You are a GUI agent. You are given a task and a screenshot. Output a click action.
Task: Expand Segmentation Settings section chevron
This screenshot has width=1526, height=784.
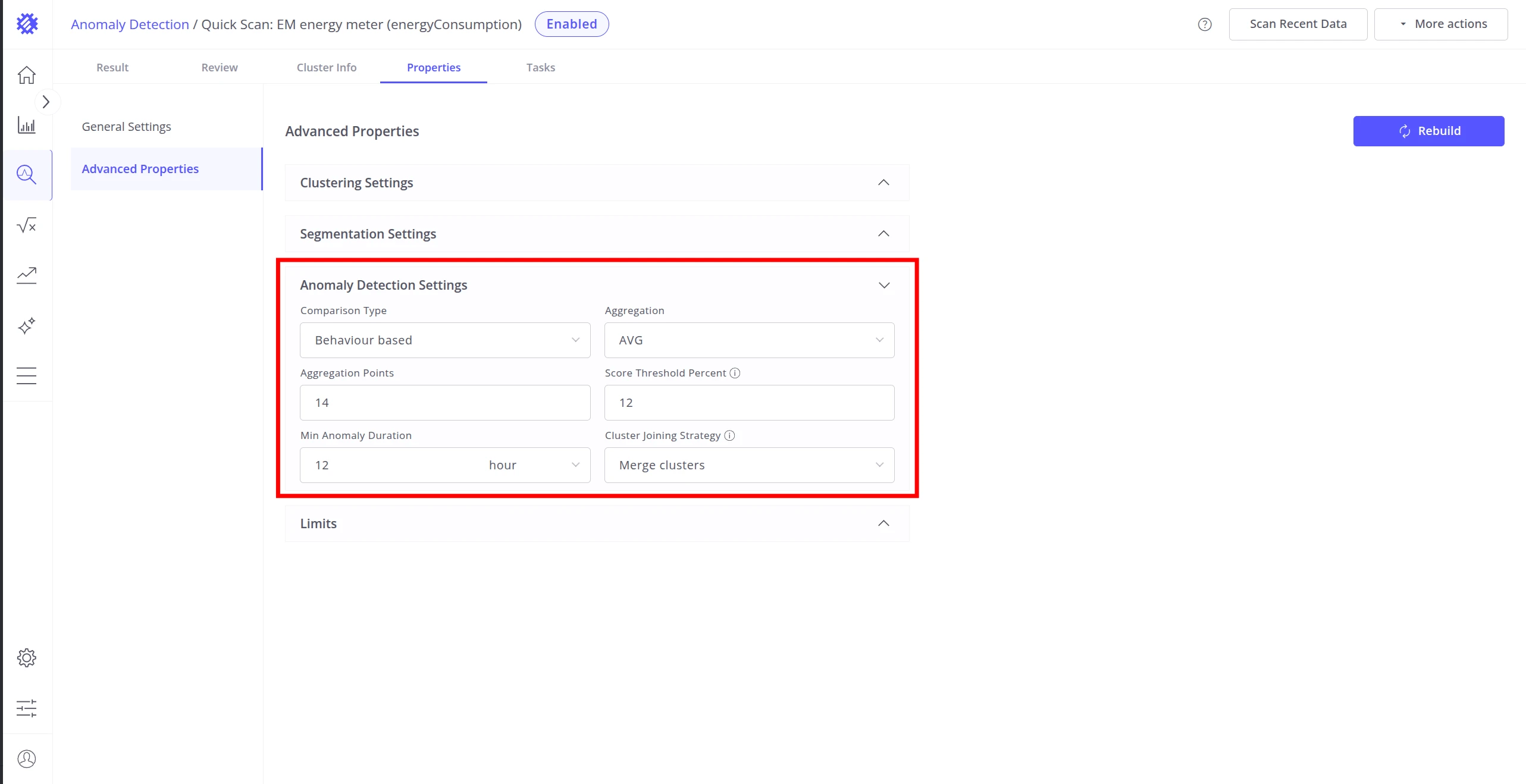884,234
